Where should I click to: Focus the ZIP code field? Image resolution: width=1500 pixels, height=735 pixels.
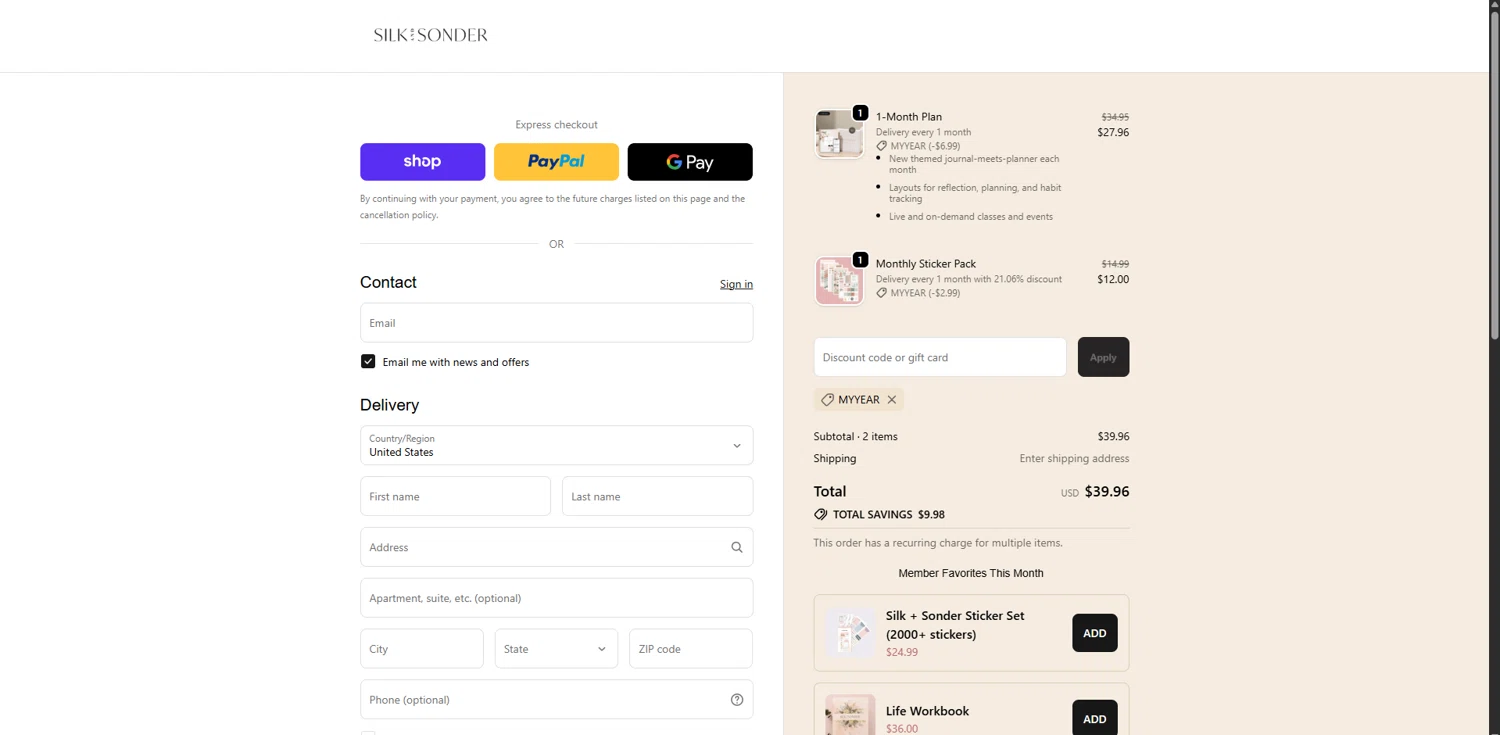(x=690, y=649)
